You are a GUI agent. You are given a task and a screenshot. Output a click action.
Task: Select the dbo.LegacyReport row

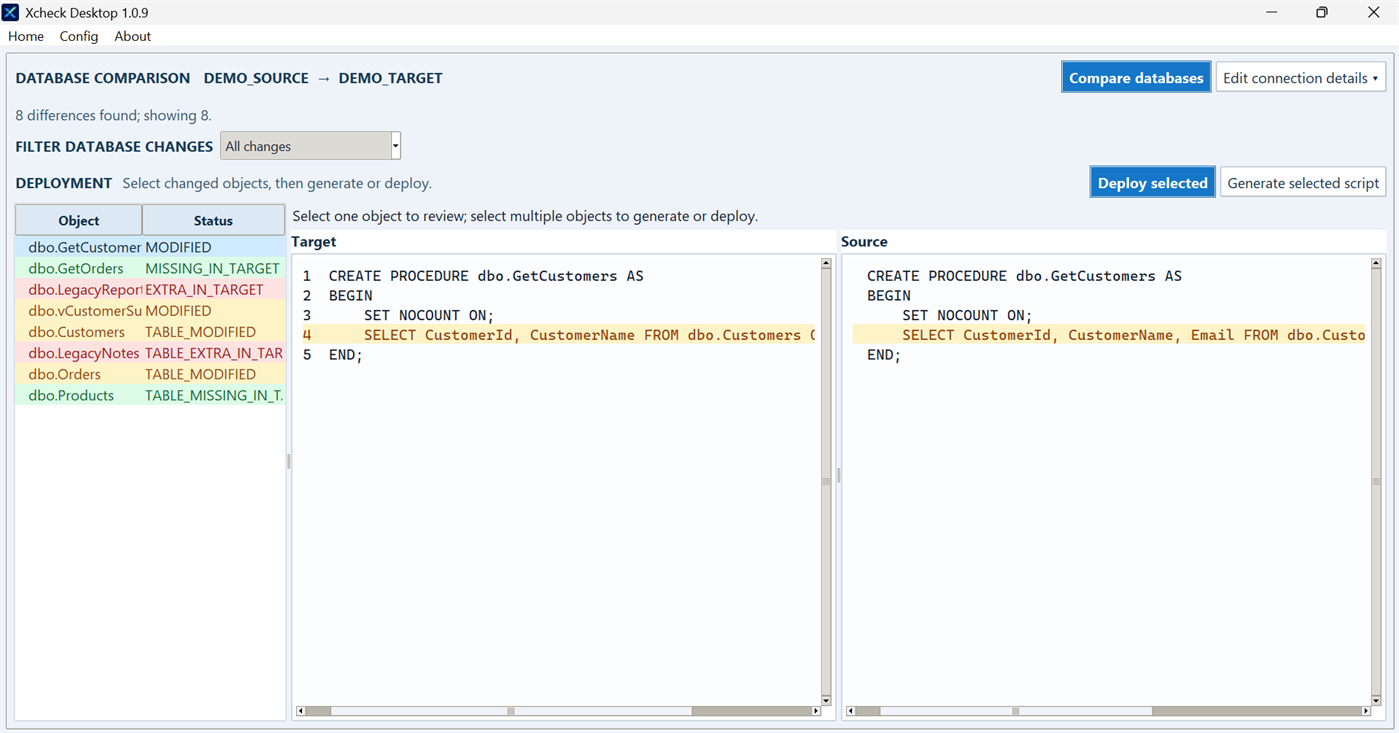point(150,289)
